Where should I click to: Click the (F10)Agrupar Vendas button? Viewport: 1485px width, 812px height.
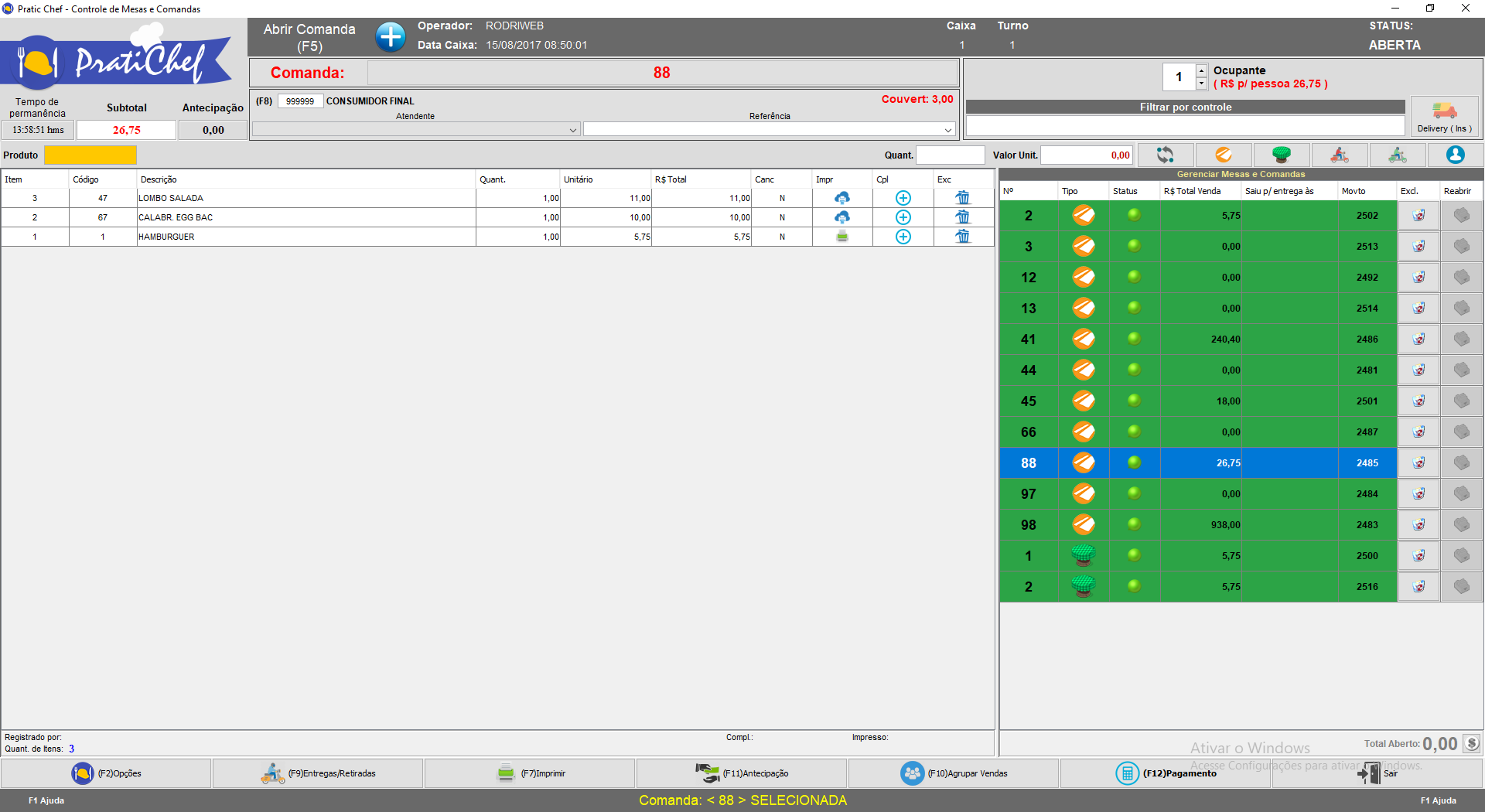point(954,773)
